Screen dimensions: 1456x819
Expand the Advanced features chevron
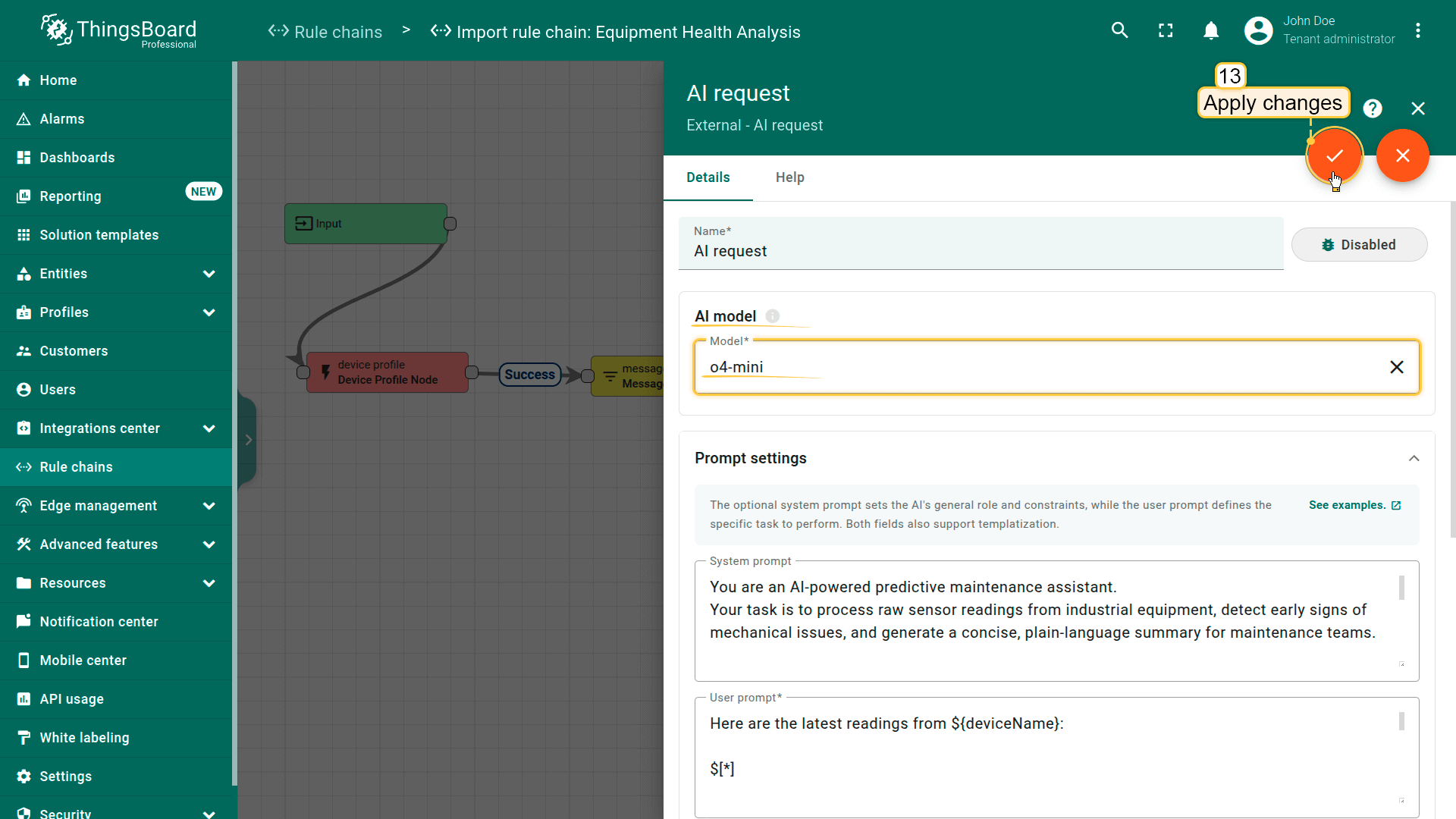[x=209, y=544]
